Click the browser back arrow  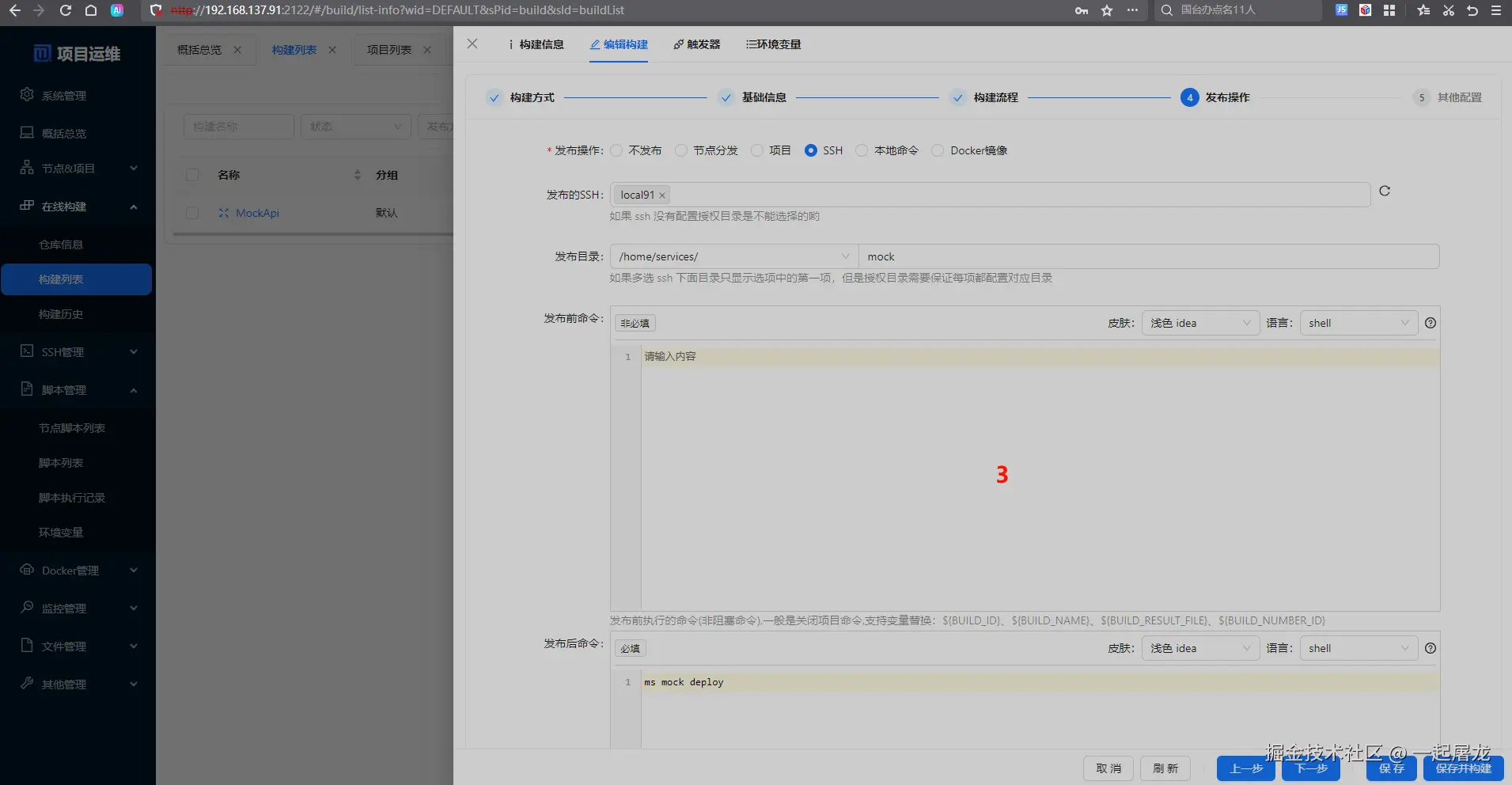[x=14, y=10]
